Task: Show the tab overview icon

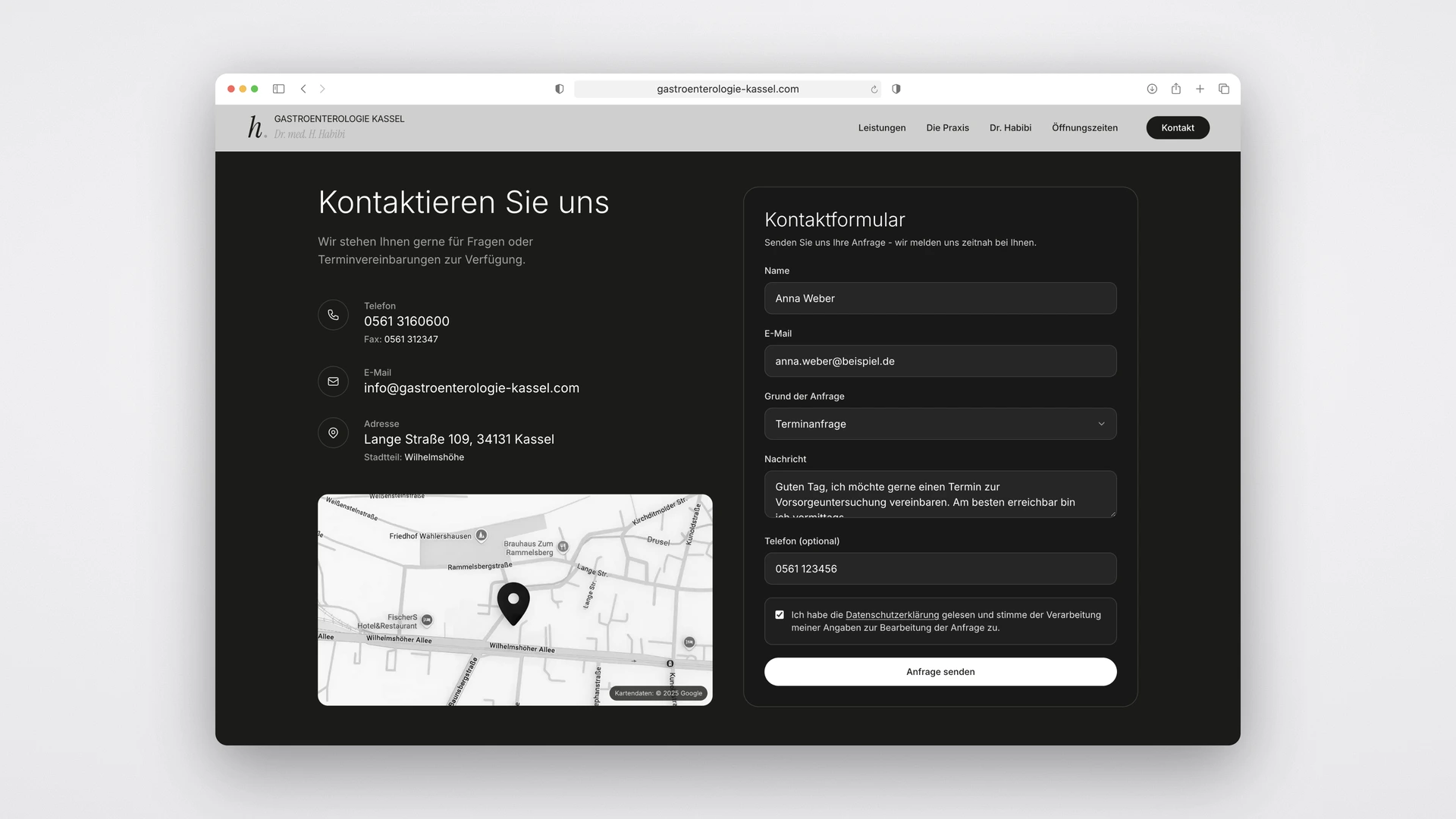Action: [1224, 89]
